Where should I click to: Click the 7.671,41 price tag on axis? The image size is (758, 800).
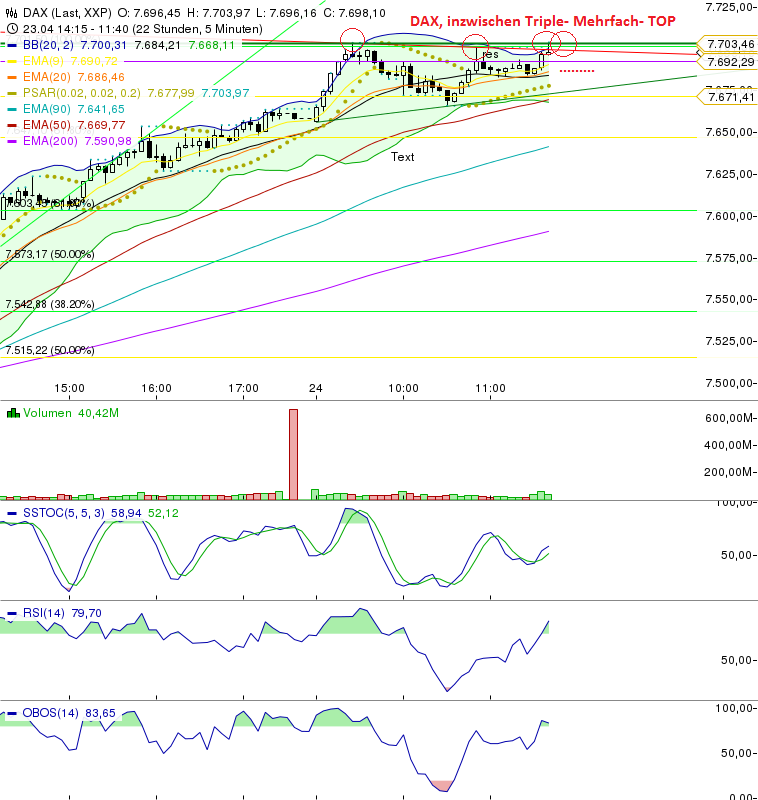point(730,97)
